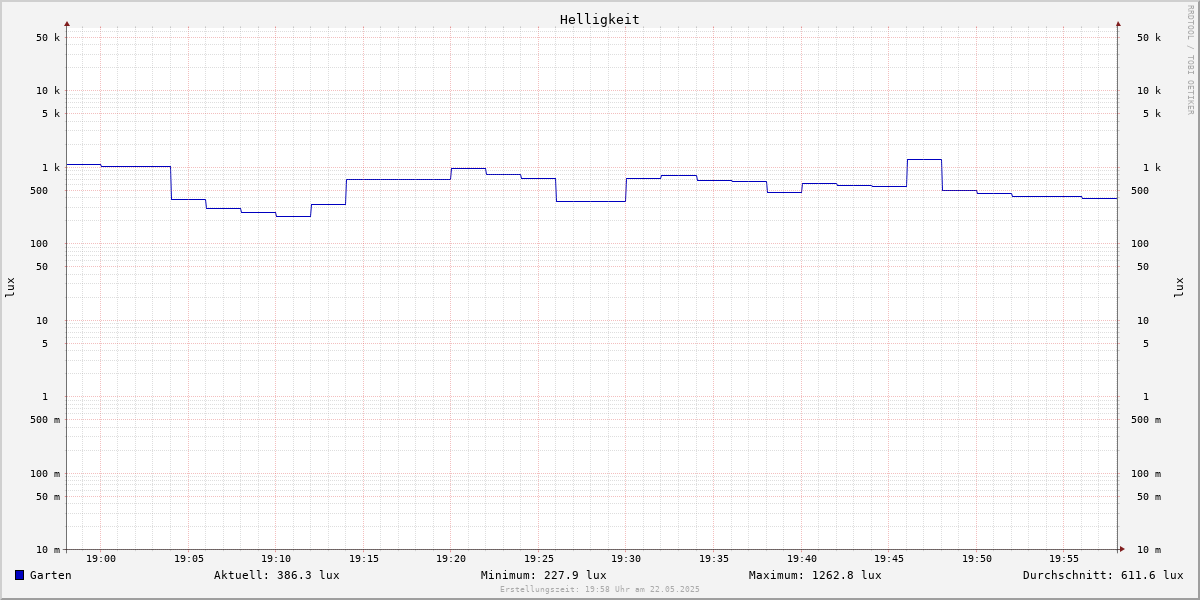Click the blue Garten legend color swatch
Viewport: 1200px width, 600px height.
coord(19,575)
